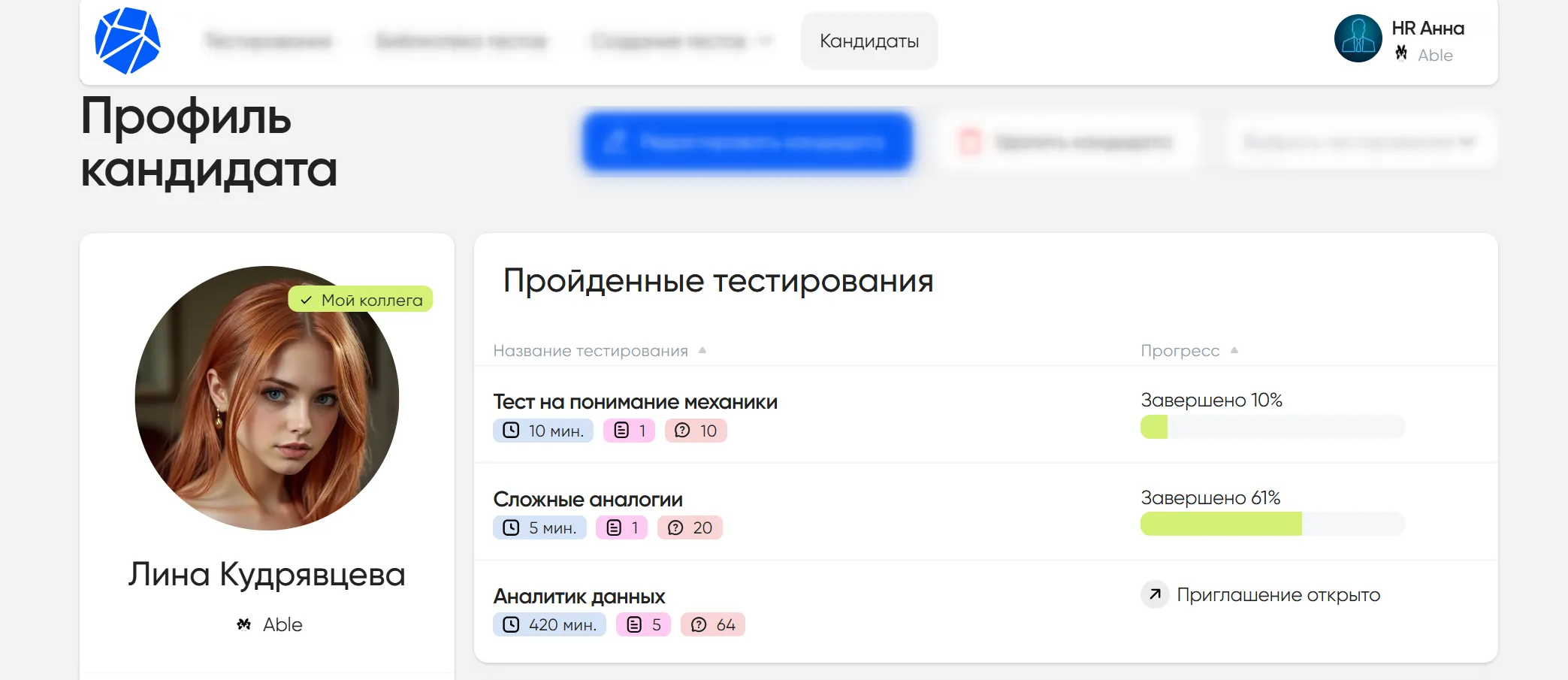Image resolution: width=1568 pixels, height=680 pixels.
Task: Click the sort arrow next to Название тестирования
Action: click(x=702, y=349)
